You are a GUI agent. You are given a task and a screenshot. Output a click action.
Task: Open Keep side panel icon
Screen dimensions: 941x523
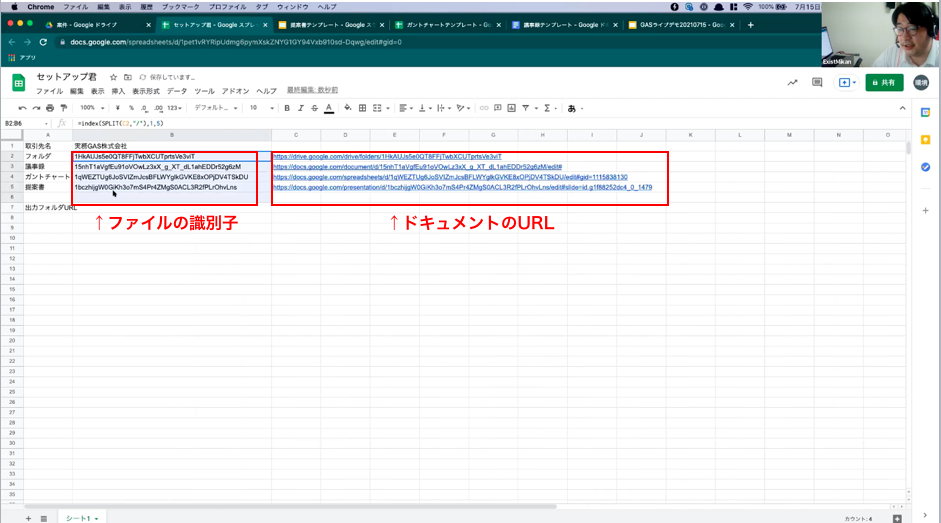click(925, 140)
